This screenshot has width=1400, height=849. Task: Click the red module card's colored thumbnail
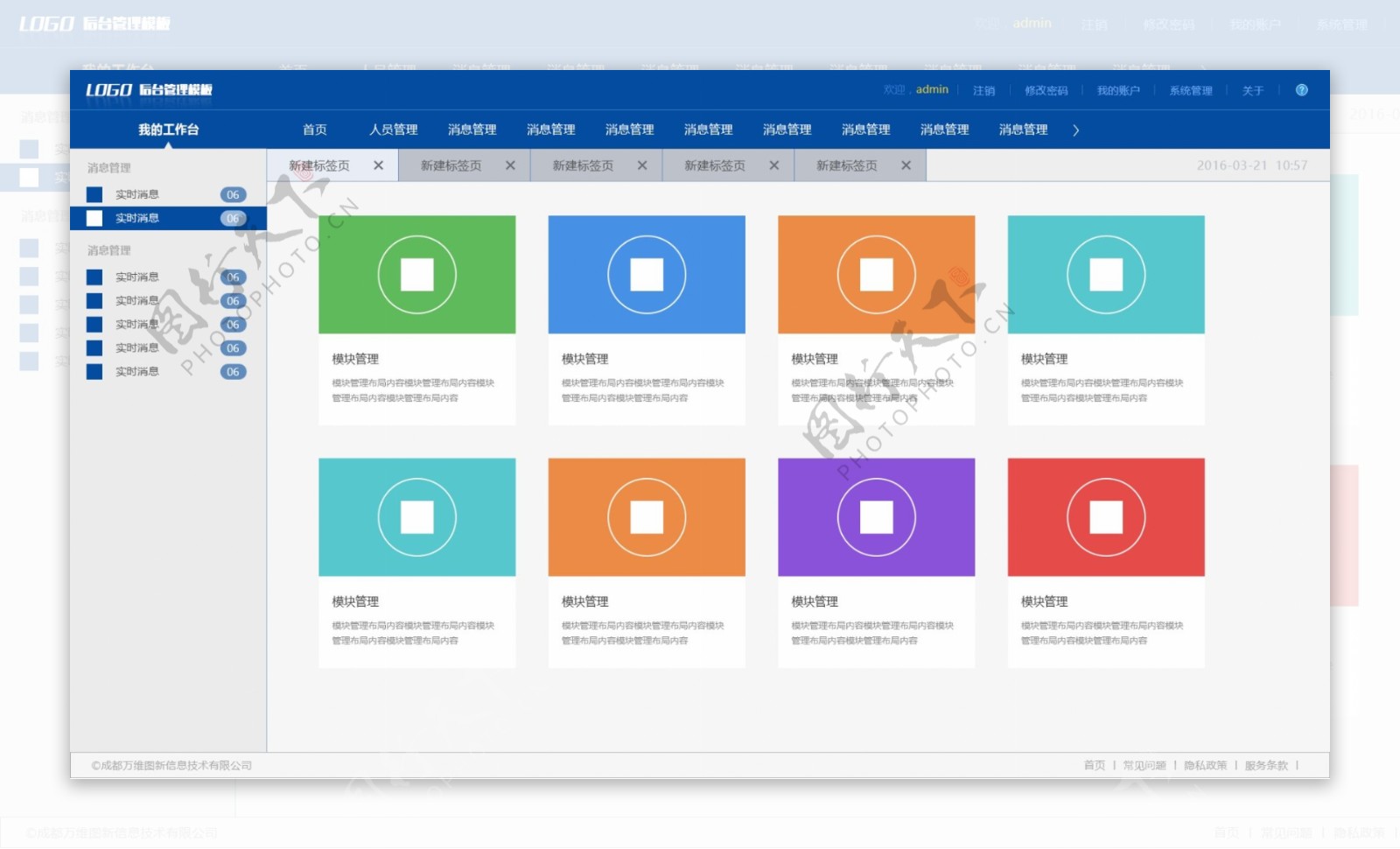pos(1106,517)
